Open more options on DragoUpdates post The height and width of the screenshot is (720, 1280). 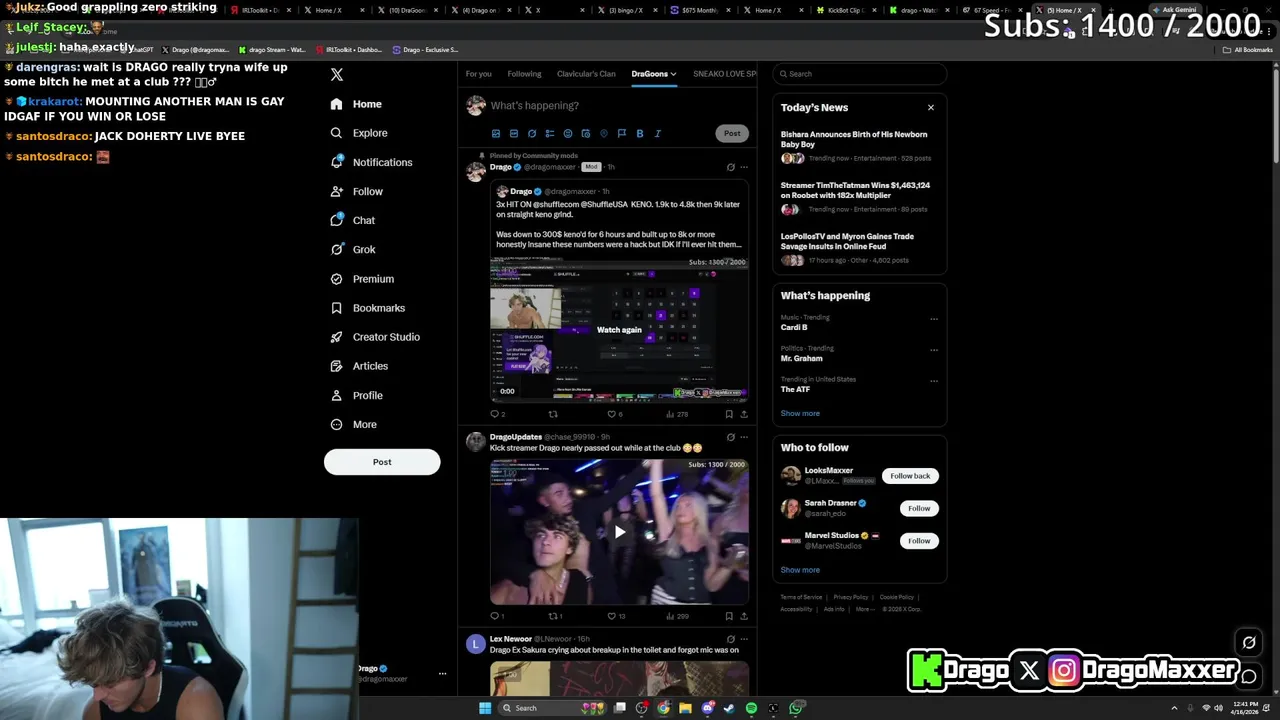click(744, 437)
